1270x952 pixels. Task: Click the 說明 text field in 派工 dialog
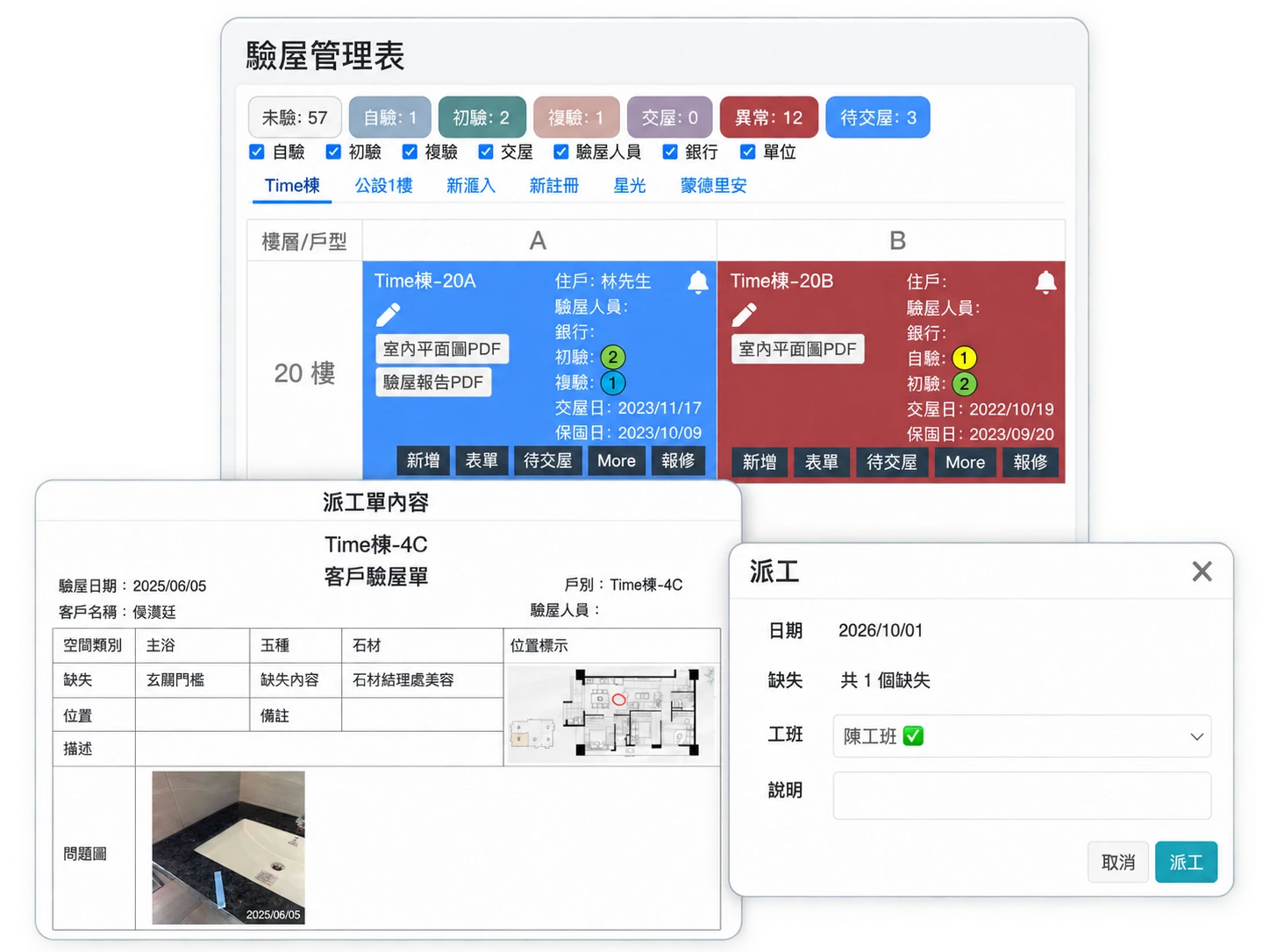[1022, 795]
